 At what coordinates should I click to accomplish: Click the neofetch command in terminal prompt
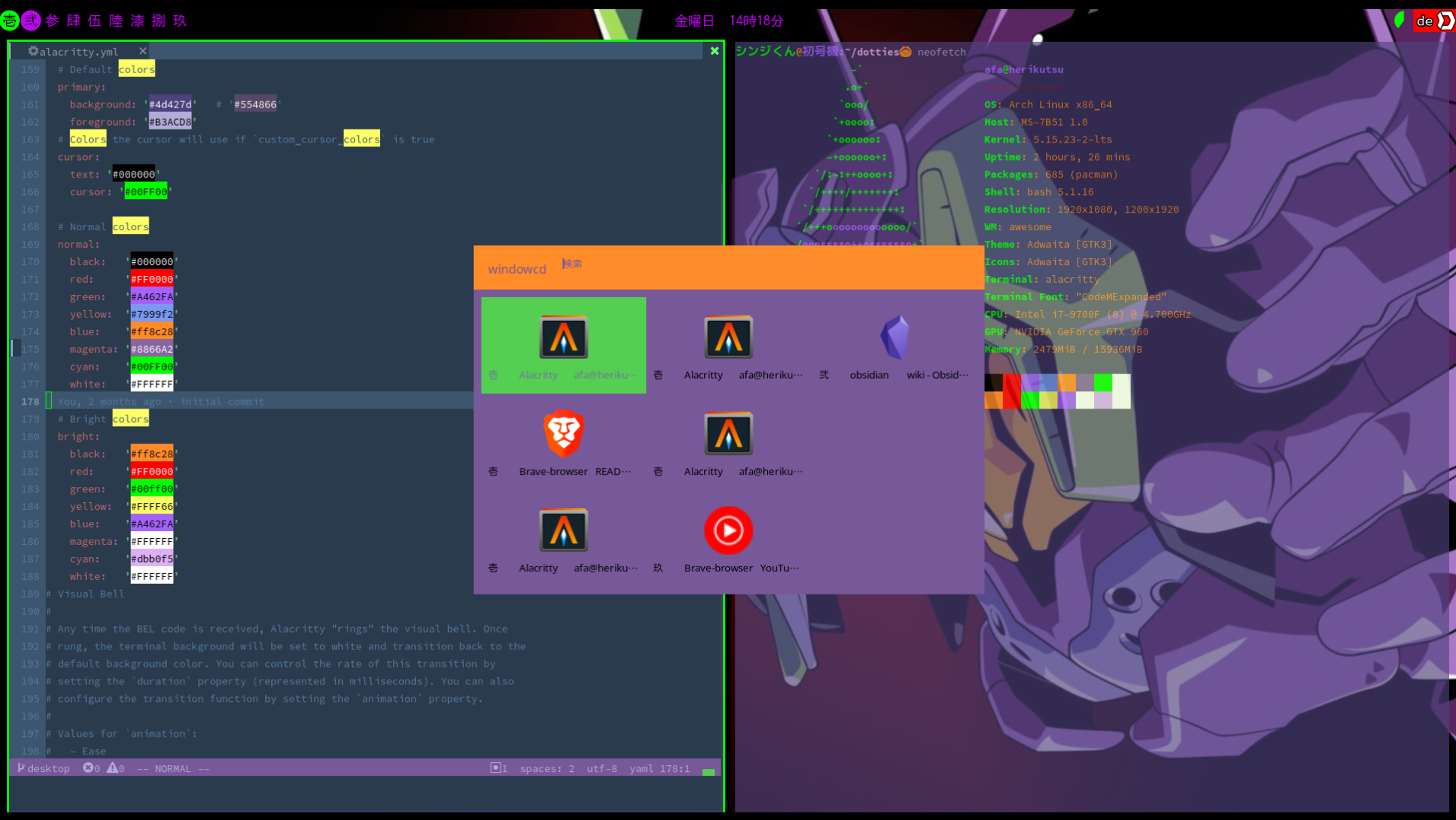point(941,52)
